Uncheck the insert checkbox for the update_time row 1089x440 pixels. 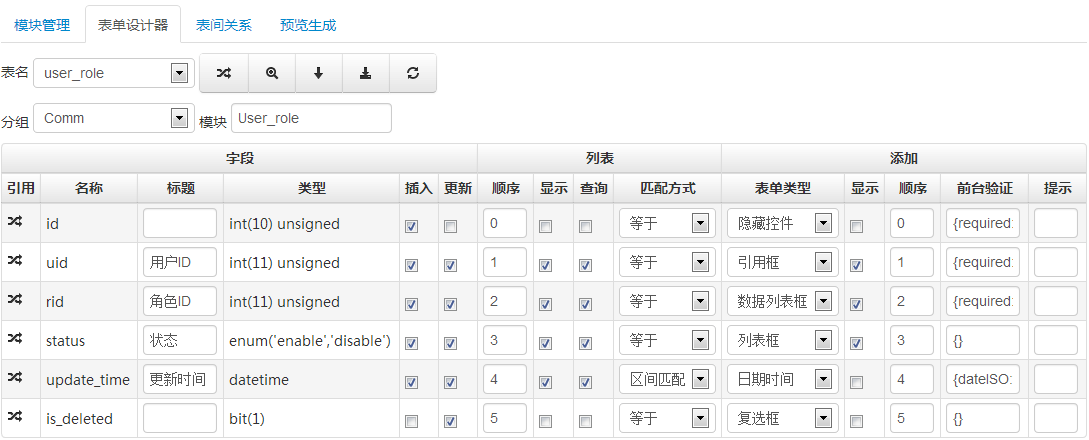tap(412, 383)
